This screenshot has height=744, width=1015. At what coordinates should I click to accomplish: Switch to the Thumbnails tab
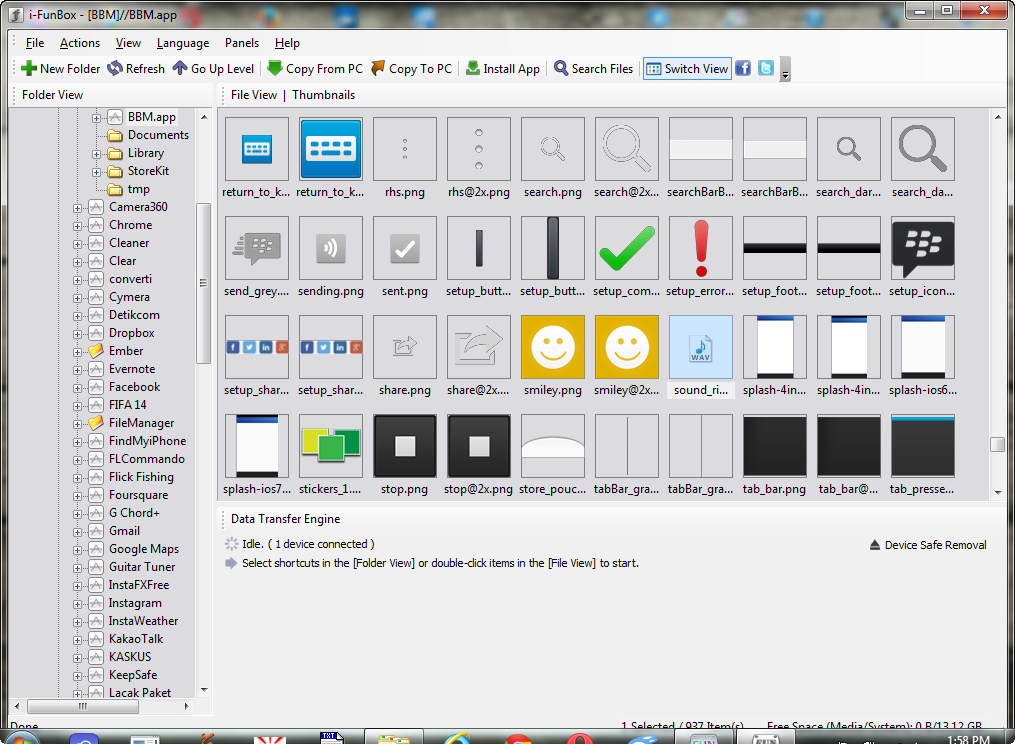click(x=323, y=95)
